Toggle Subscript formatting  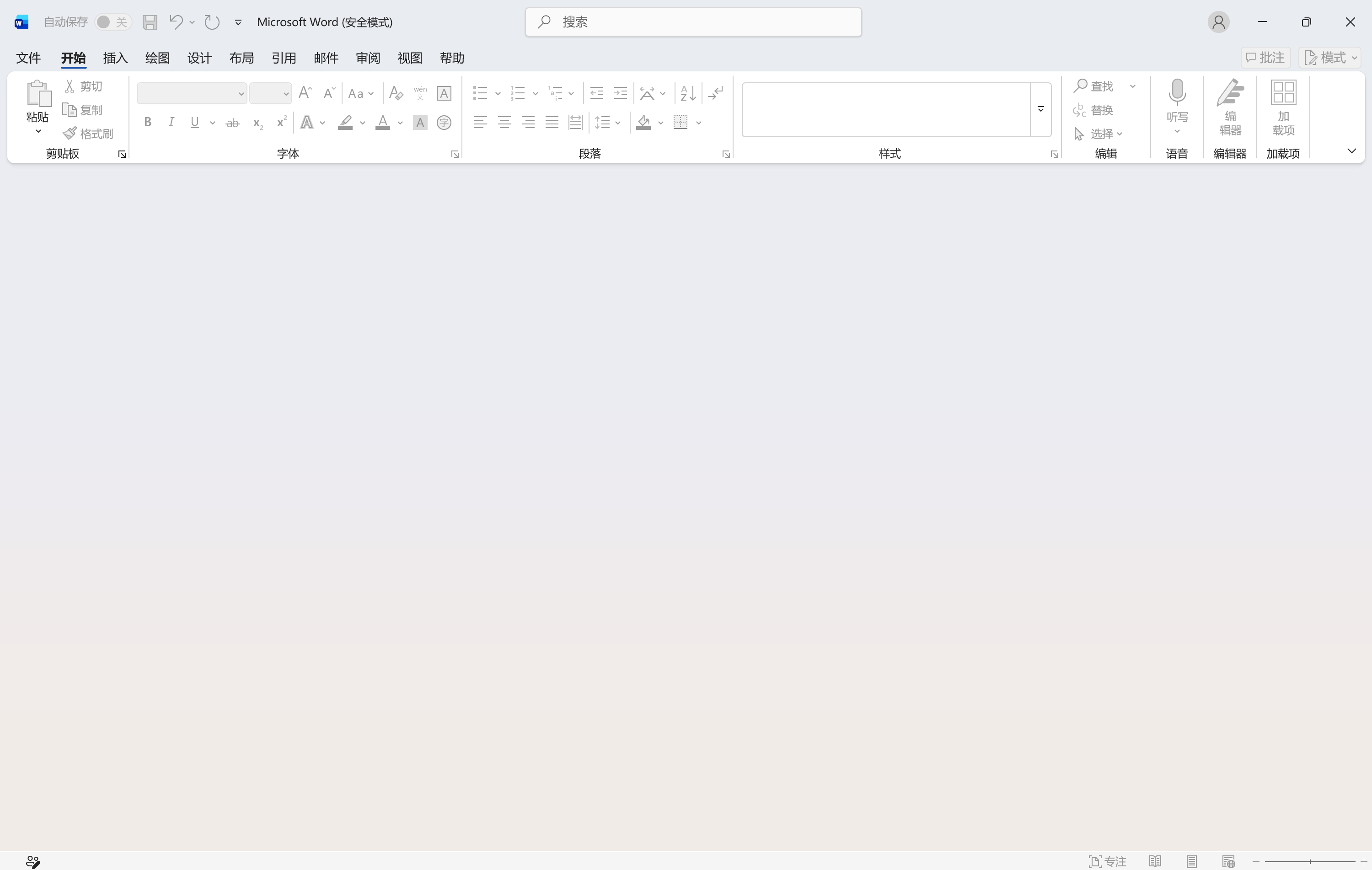click(x=257, y=124)
